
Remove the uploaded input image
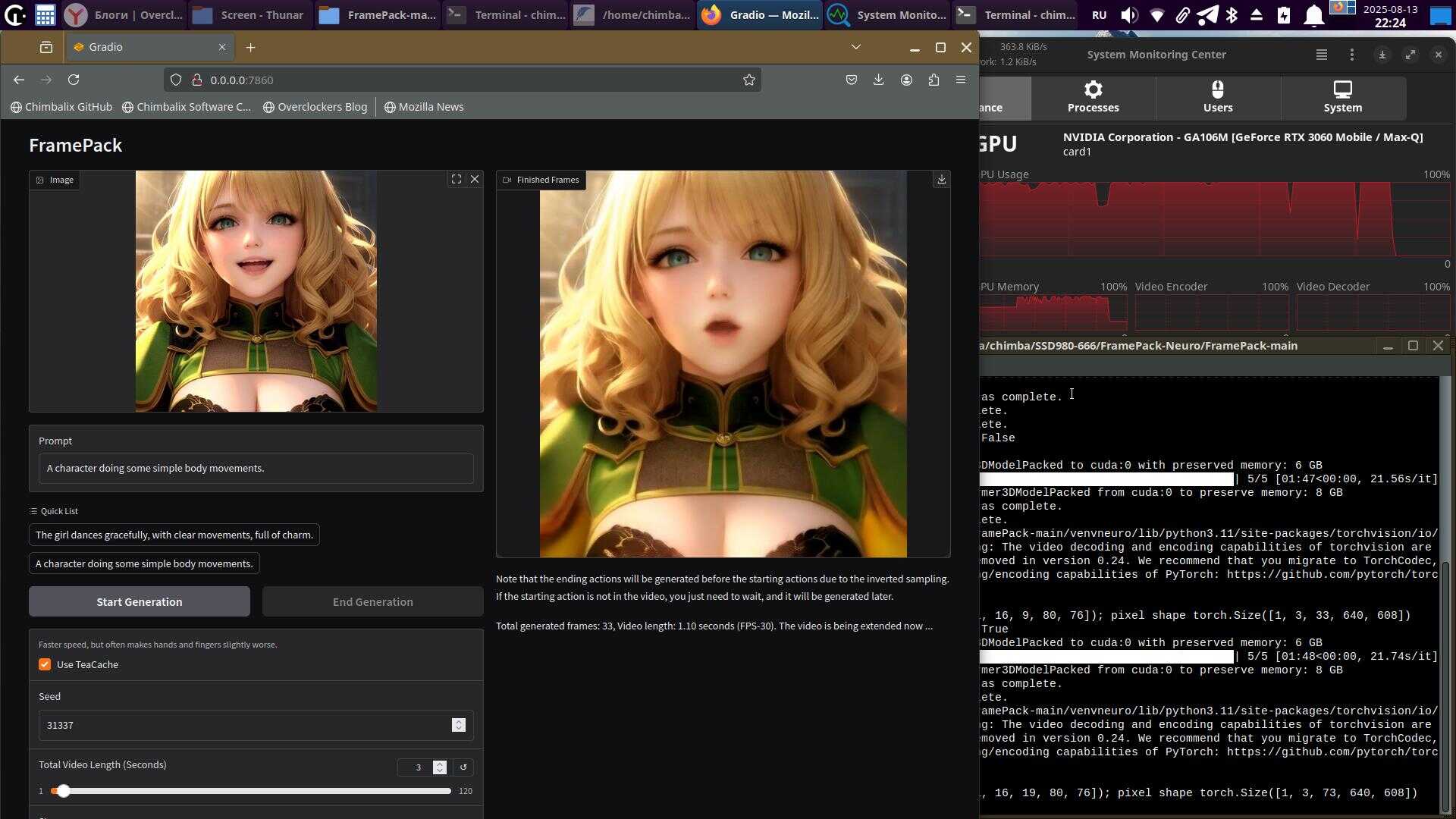point(475,180)
